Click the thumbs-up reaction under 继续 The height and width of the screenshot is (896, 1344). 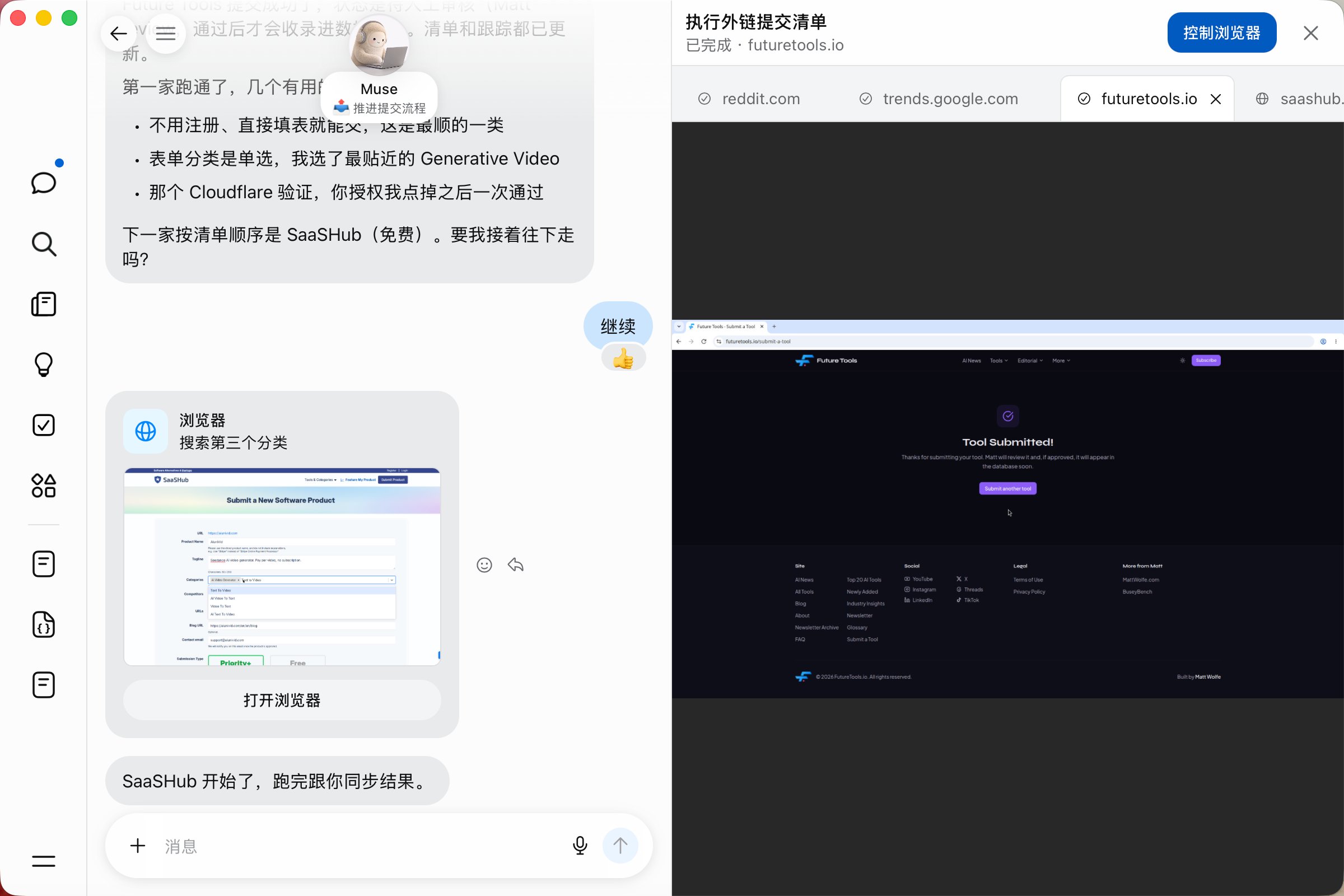click(x=623, y=359)
